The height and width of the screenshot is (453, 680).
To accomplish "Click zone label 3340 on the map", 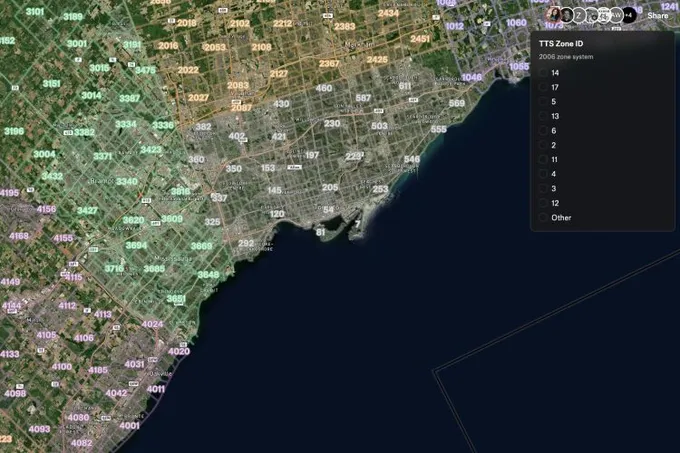I will pyautogui.click(x=126, y=181).
